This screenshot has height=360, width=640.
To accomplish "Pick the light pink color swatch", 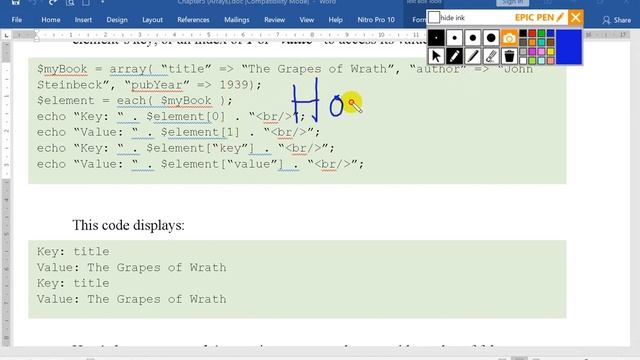I will click(542, 52).
